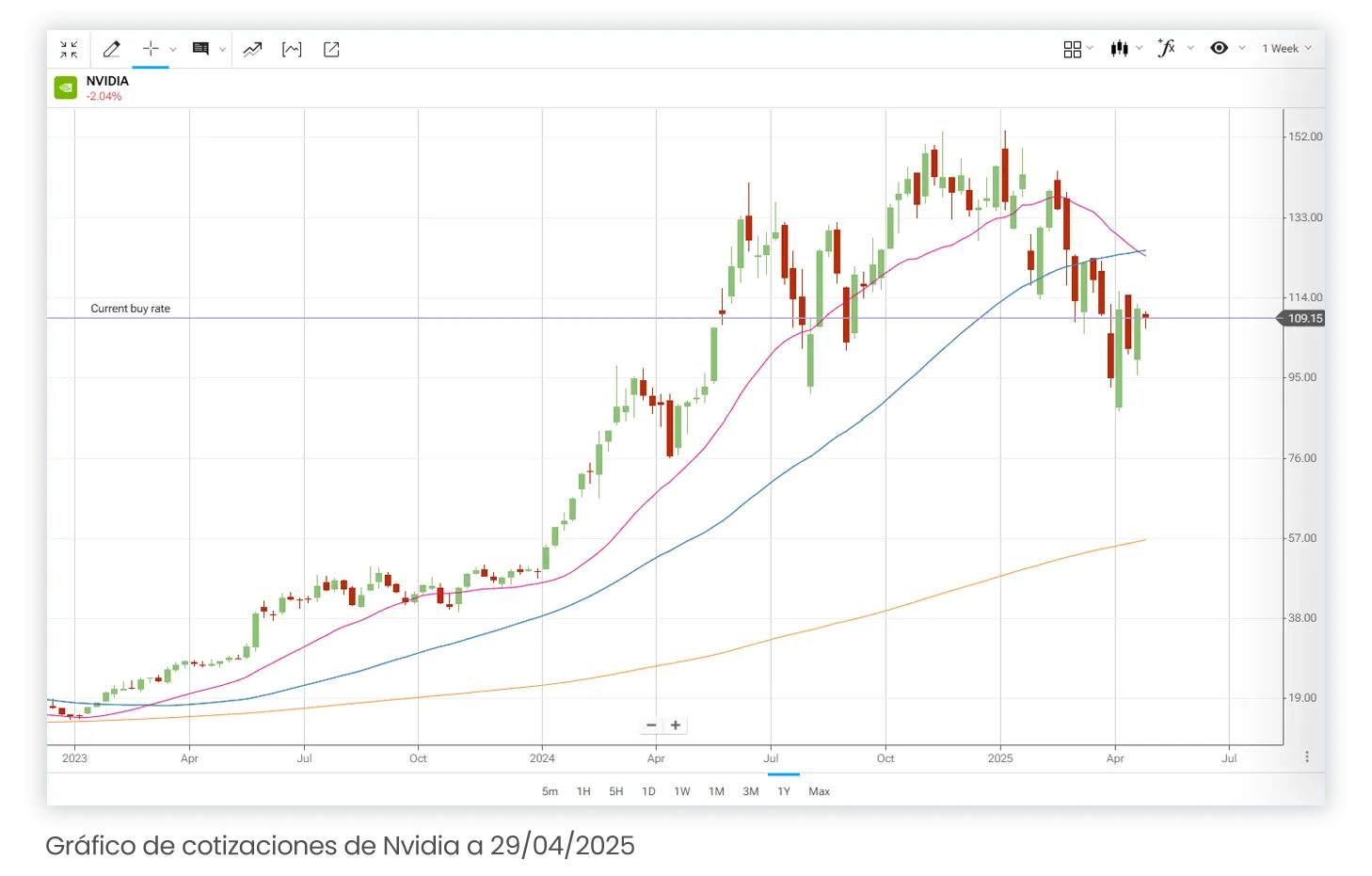This screenshot has width=1372, height=876.
Task: Expand the candlestick chart type arrow
Action: 1139,49
